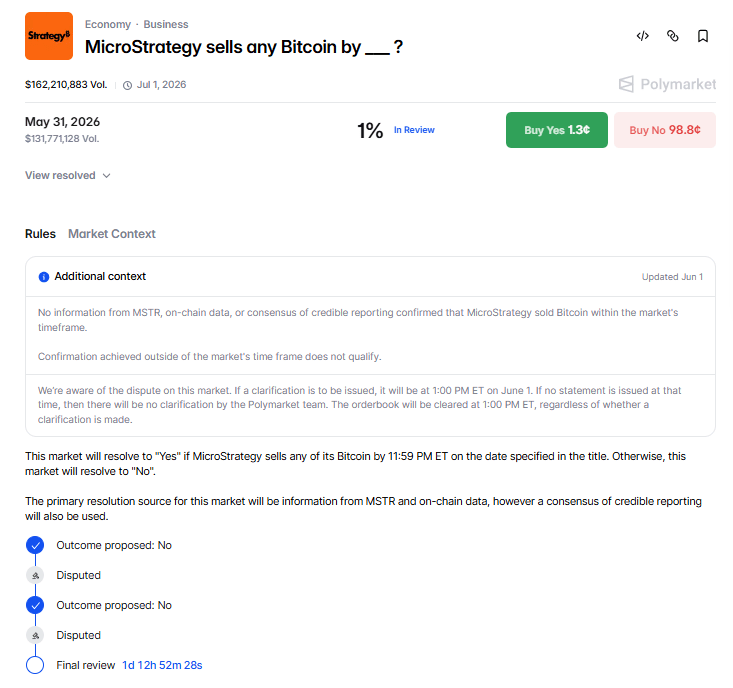Switch to the Market Context tab
The image size is (733, 688).
[112, 234]
